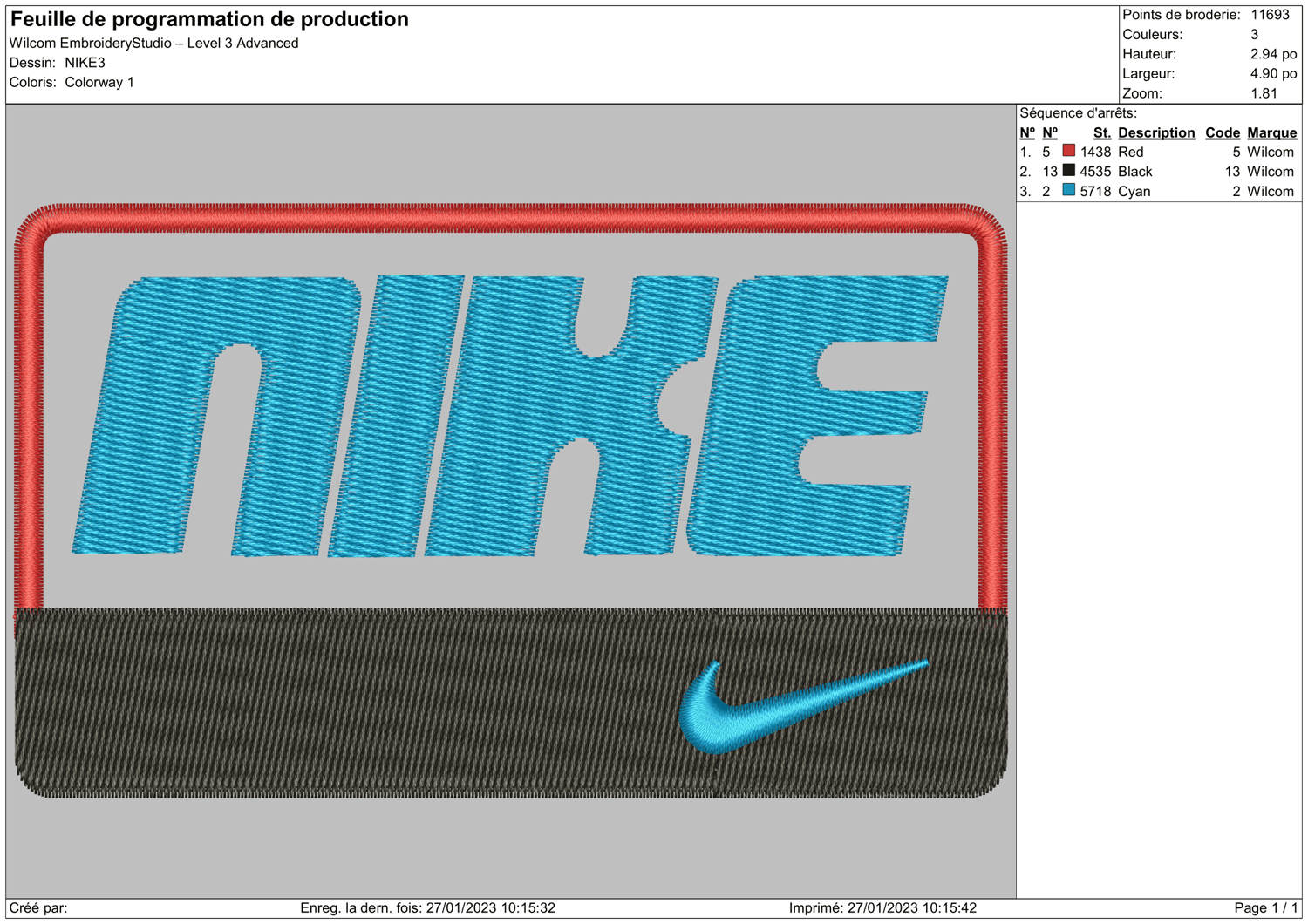Click the 'Points de broderie:' label

pyautogui.click(x=1181, y=15)
